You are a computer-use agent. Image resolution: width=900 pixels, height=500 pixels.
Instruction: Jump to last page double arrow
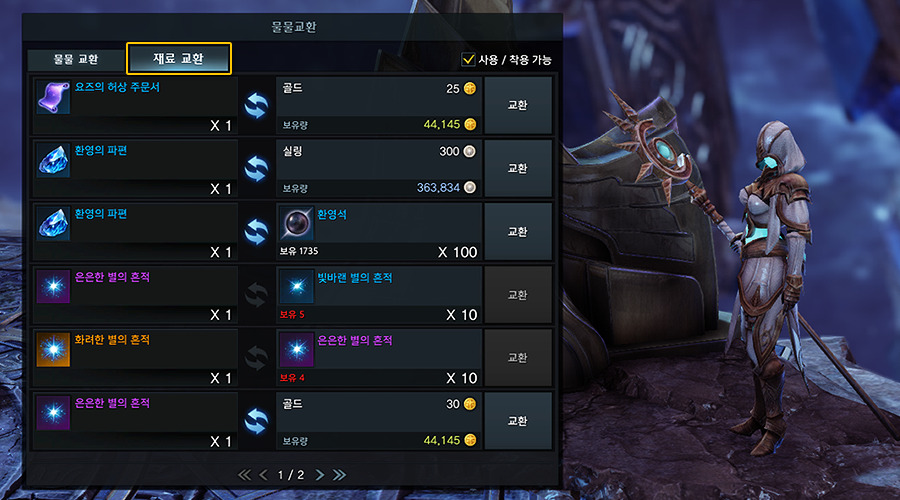coord(339,475)
